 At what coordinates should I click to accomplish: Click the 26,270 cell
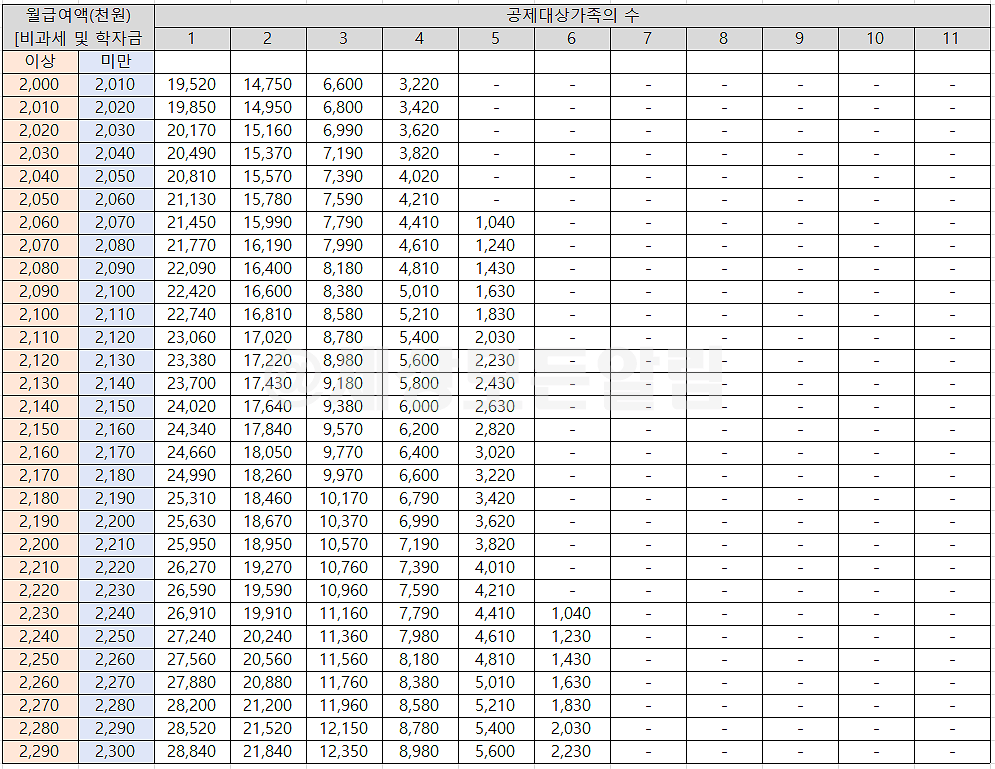click(192, 568)
